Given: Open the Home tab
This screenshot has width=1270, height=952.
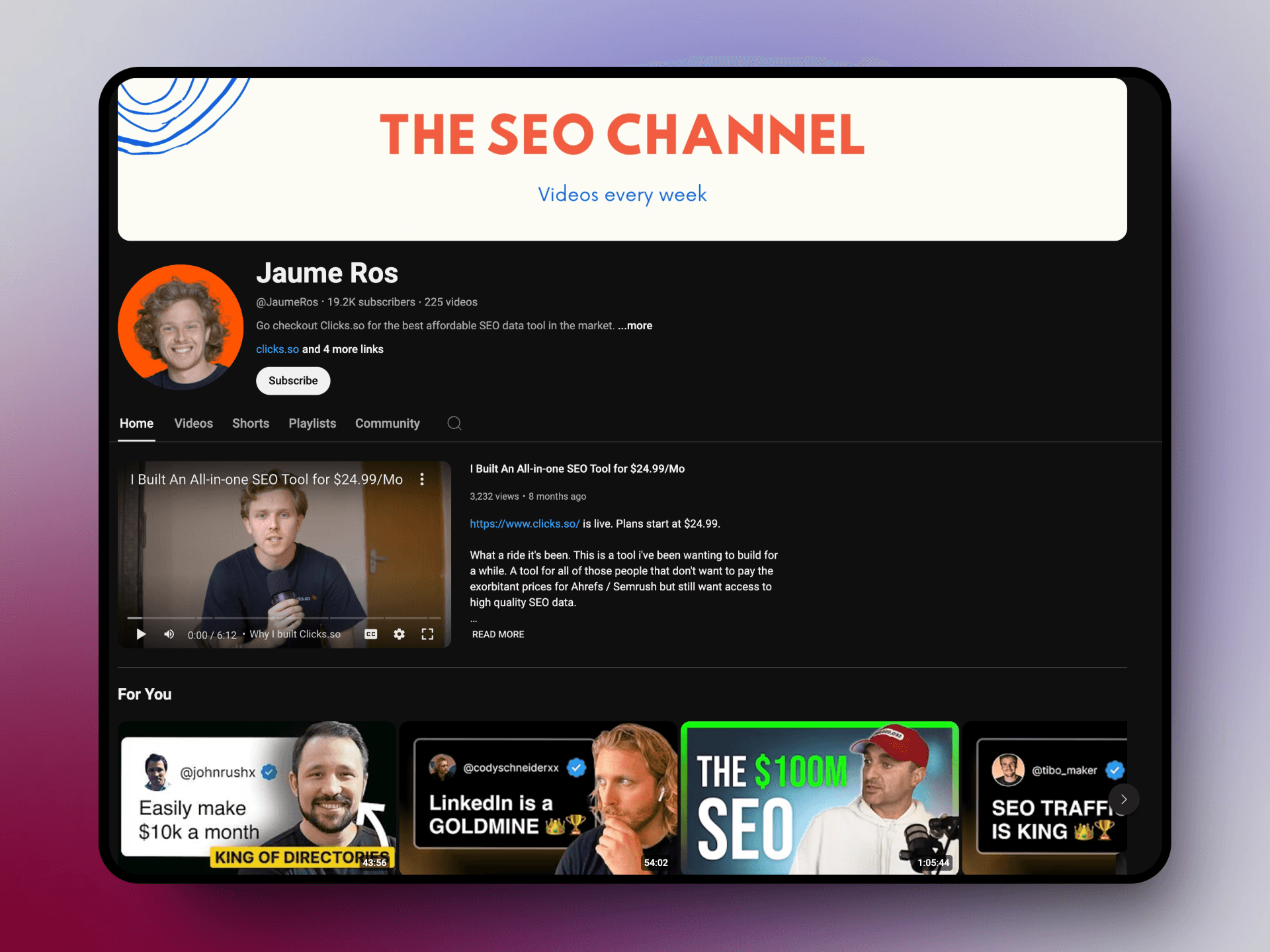Looking at the screenshot, I should tap(137, 423).
